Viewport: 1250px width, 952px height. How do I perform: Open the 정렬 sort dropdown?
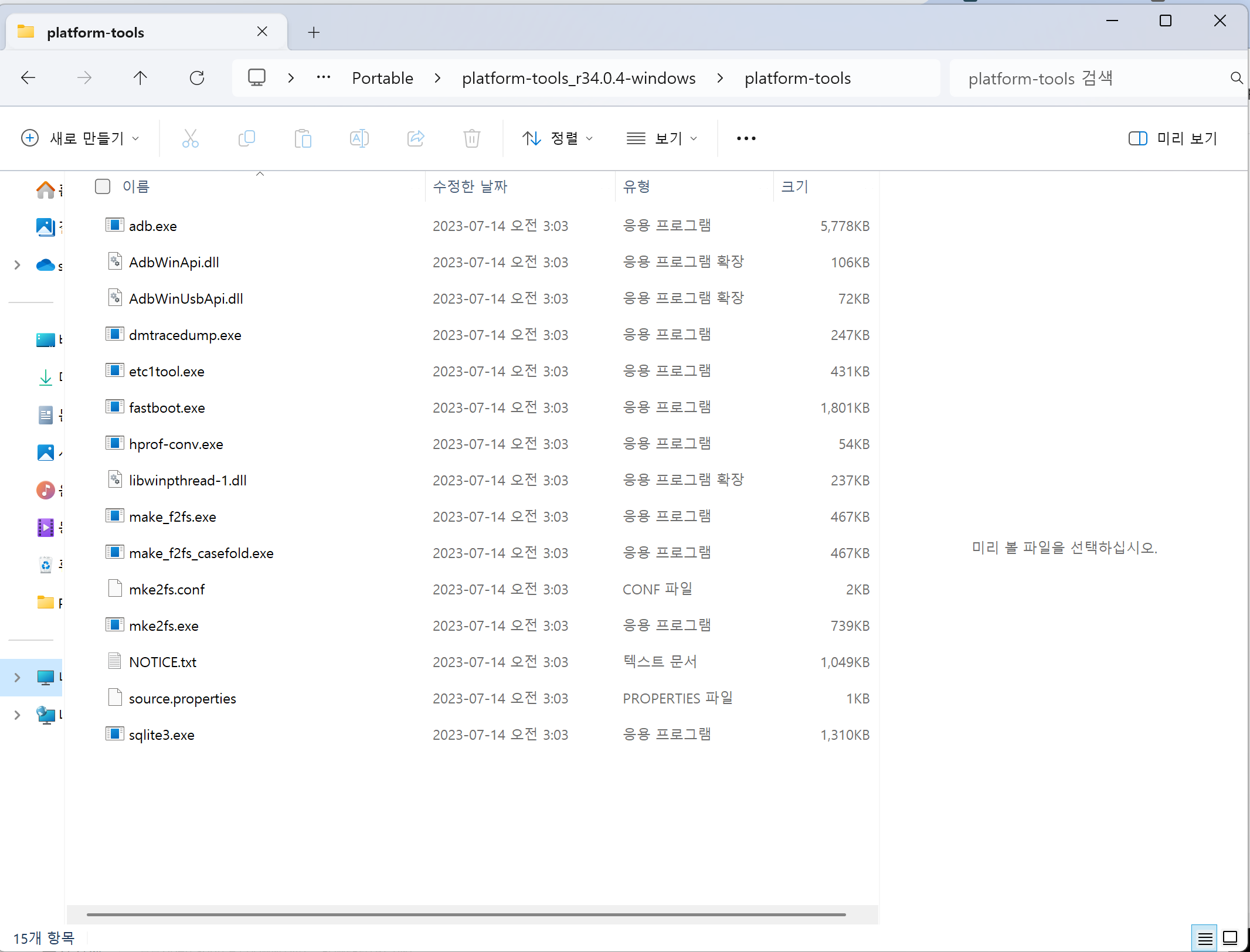coord(558,138)
